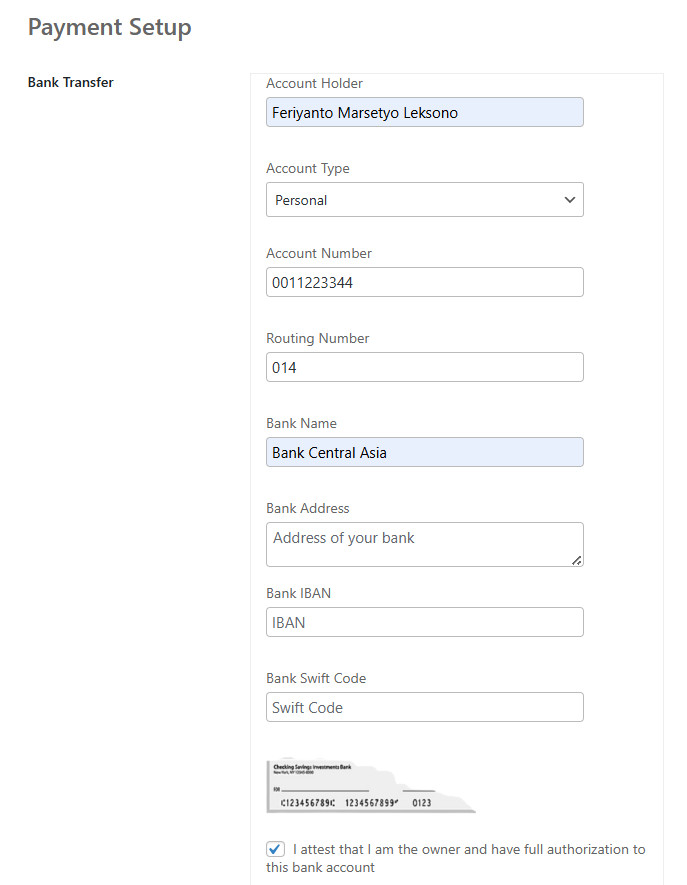Click the Bank Address textarea
687x885 pixels.
pyautogui.click(x=425, y=545)
